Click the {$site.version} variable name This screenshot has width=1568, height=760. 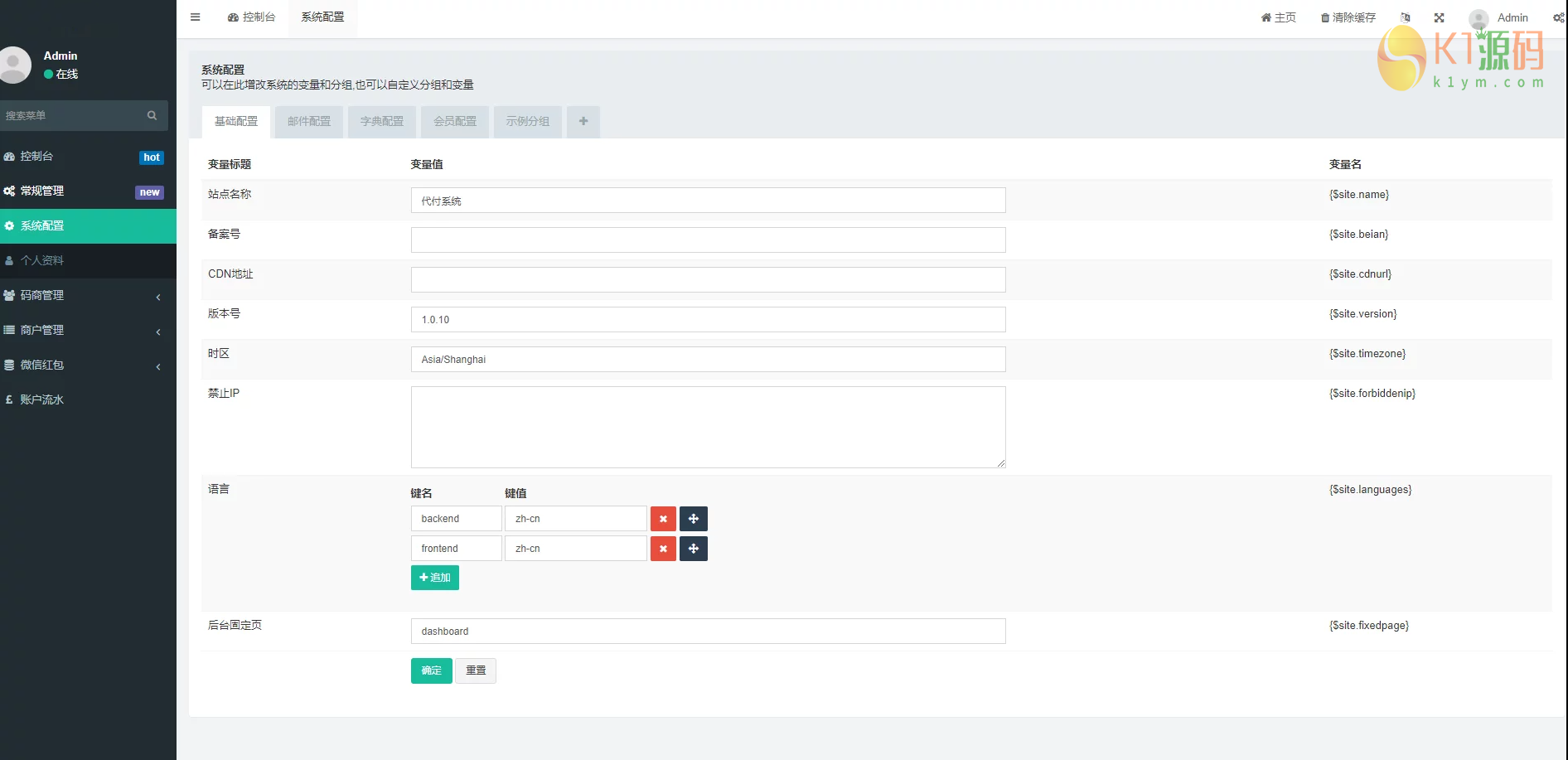pos(1363,314)
